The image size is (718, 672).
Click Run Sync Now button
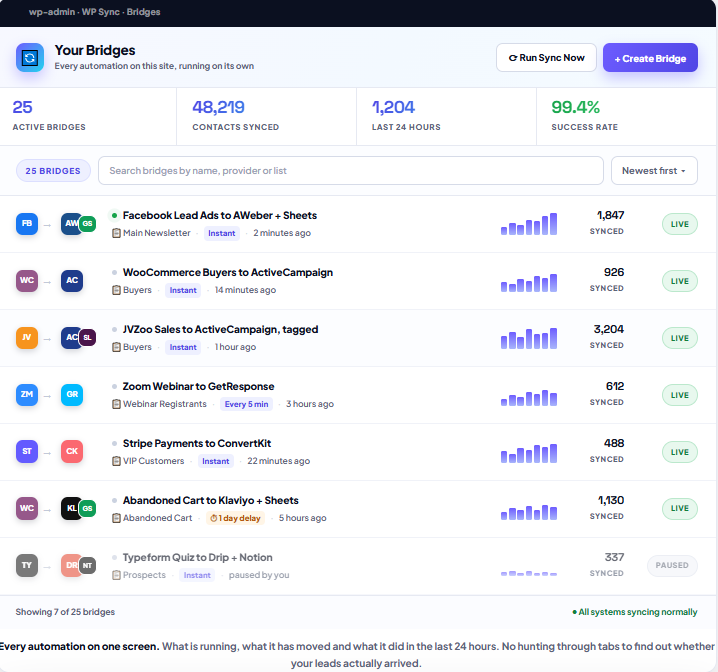pos(546,58)
